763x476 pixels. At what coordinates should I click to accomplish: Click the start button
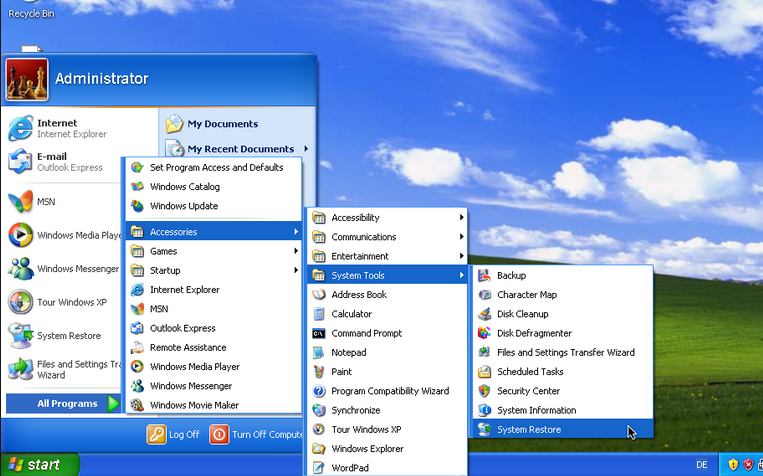click(39, 464)
